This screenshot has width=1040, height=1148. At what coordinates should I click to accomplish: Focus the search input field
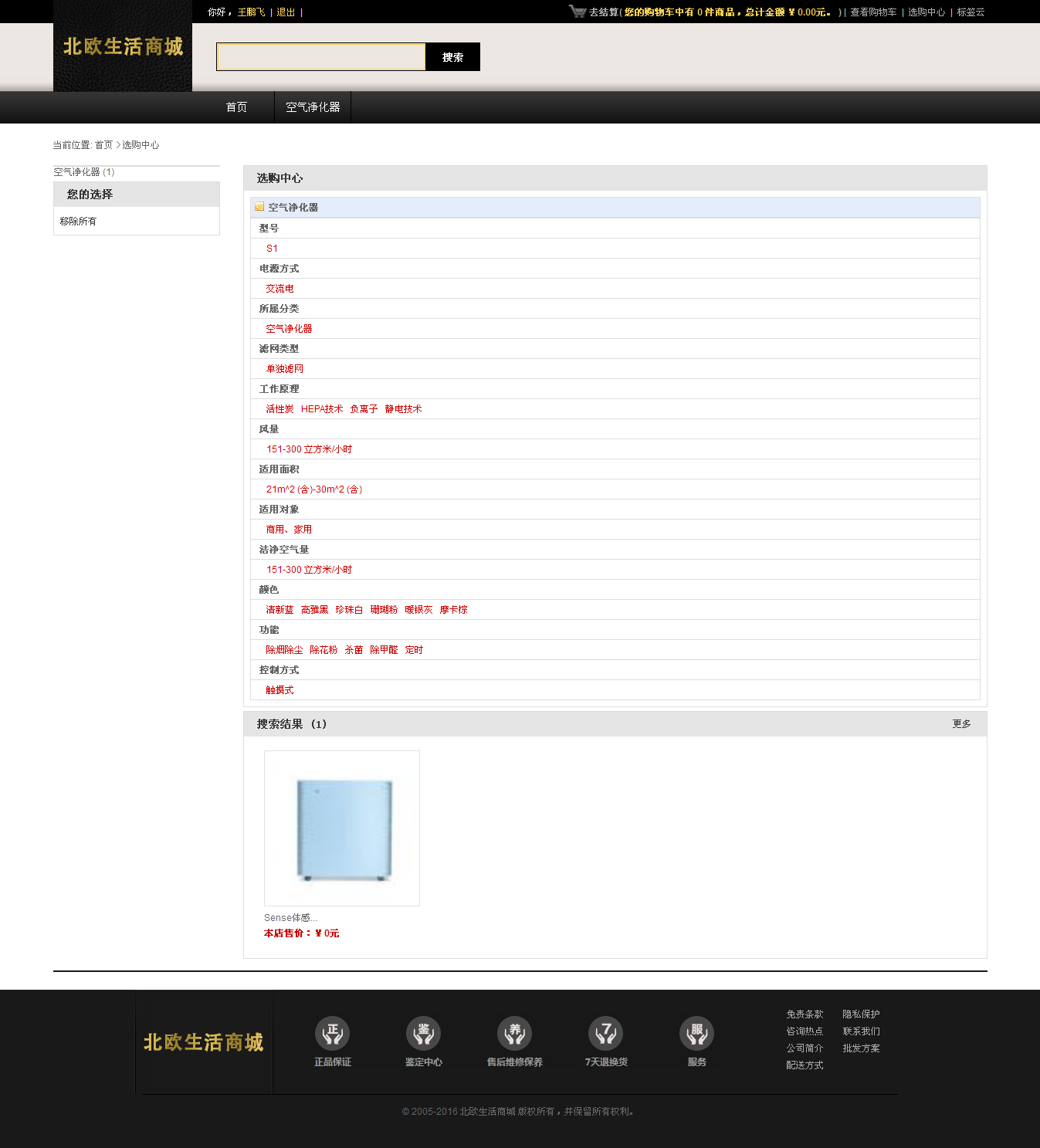pyautogui.click(x=321, y=56)
